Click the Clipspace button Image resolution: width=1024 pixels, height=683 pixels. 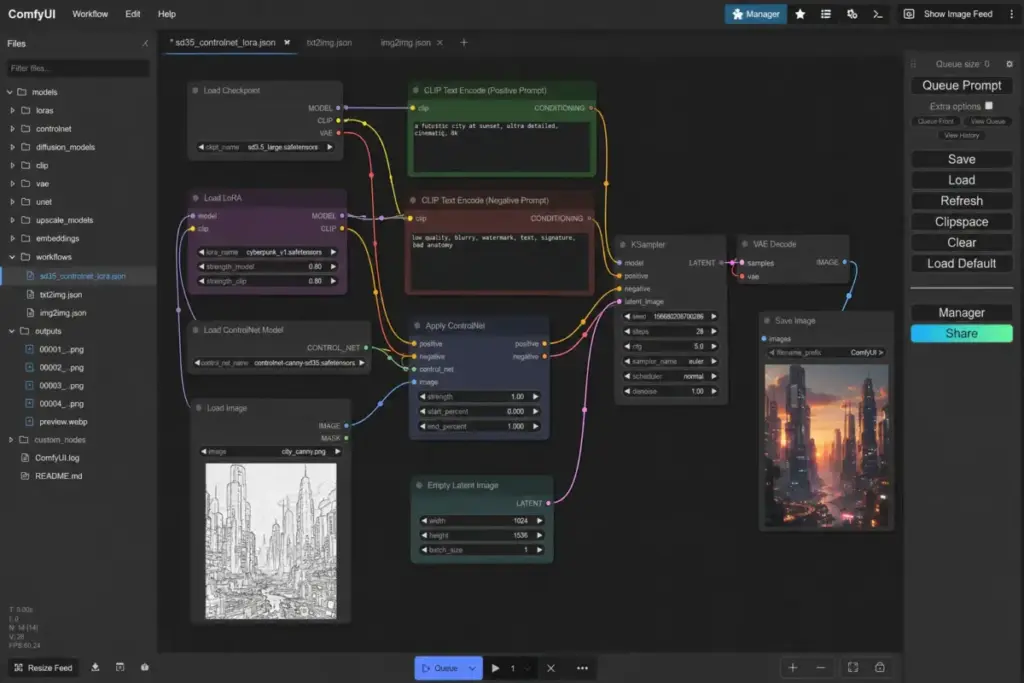(x=961, y=222)
